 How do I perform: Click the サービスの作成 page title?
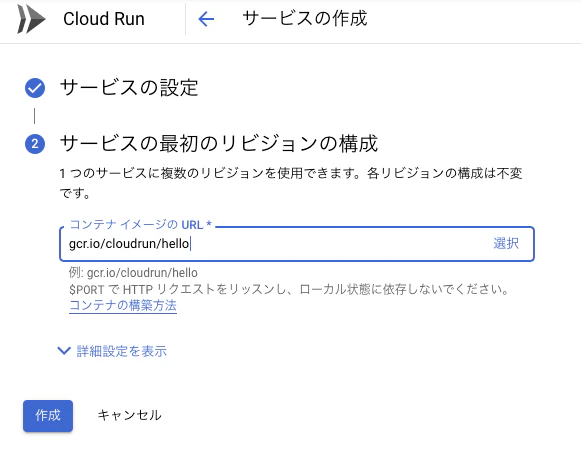tap(305, 19)
